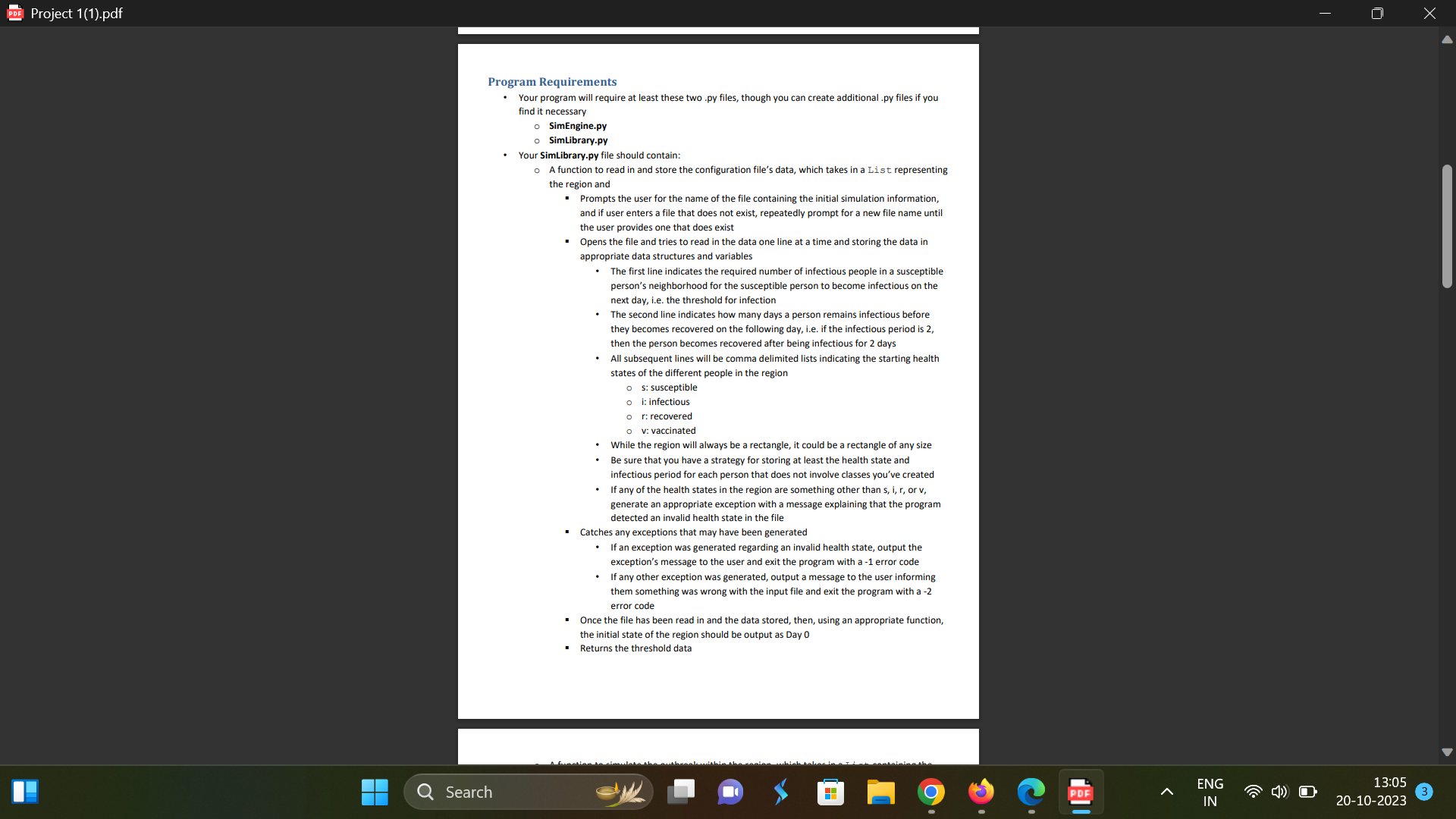Screen dimensions: 1456x819
Task: Mute audio using the speaker tray icon
Action: (1279, 791)
